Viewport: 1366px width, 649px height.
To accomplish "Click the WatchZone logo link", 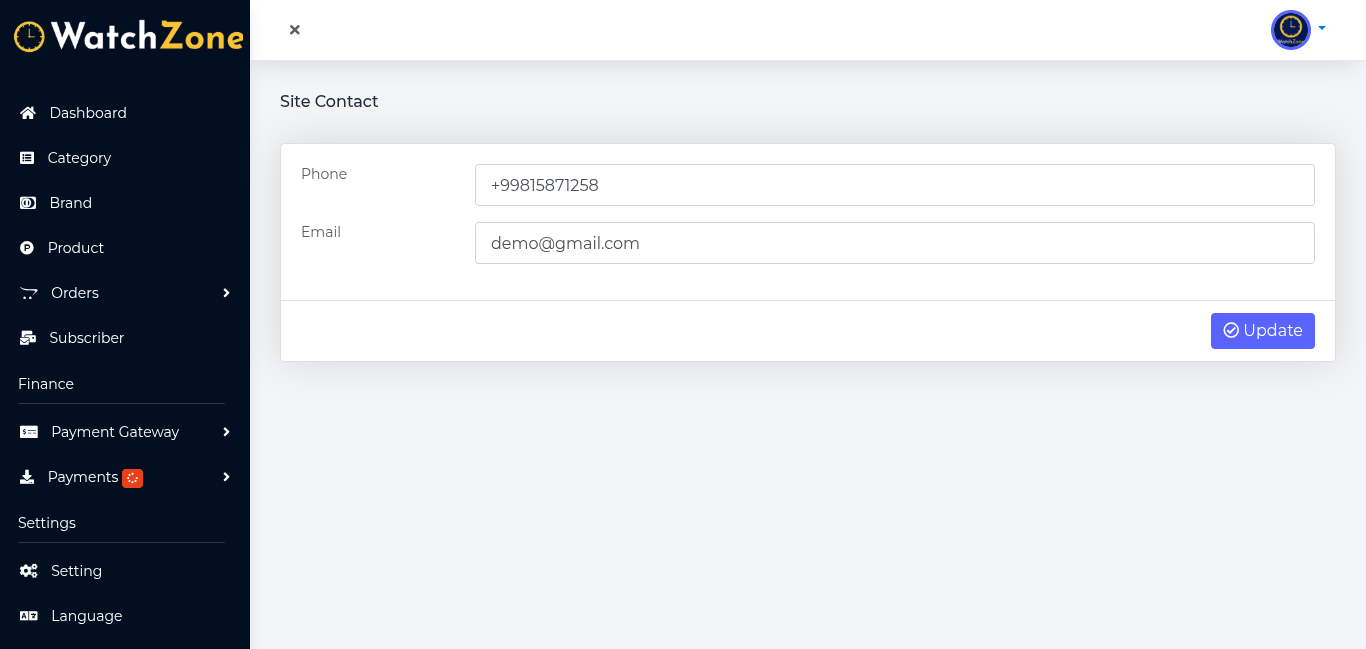I will point(128,36).
